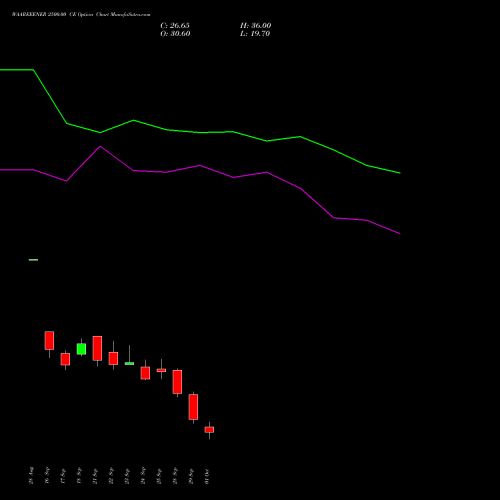The width and height of the screenshot is (500, 500).
Task: Click the opening price value O: 30.60
Action: pos(175,34)
